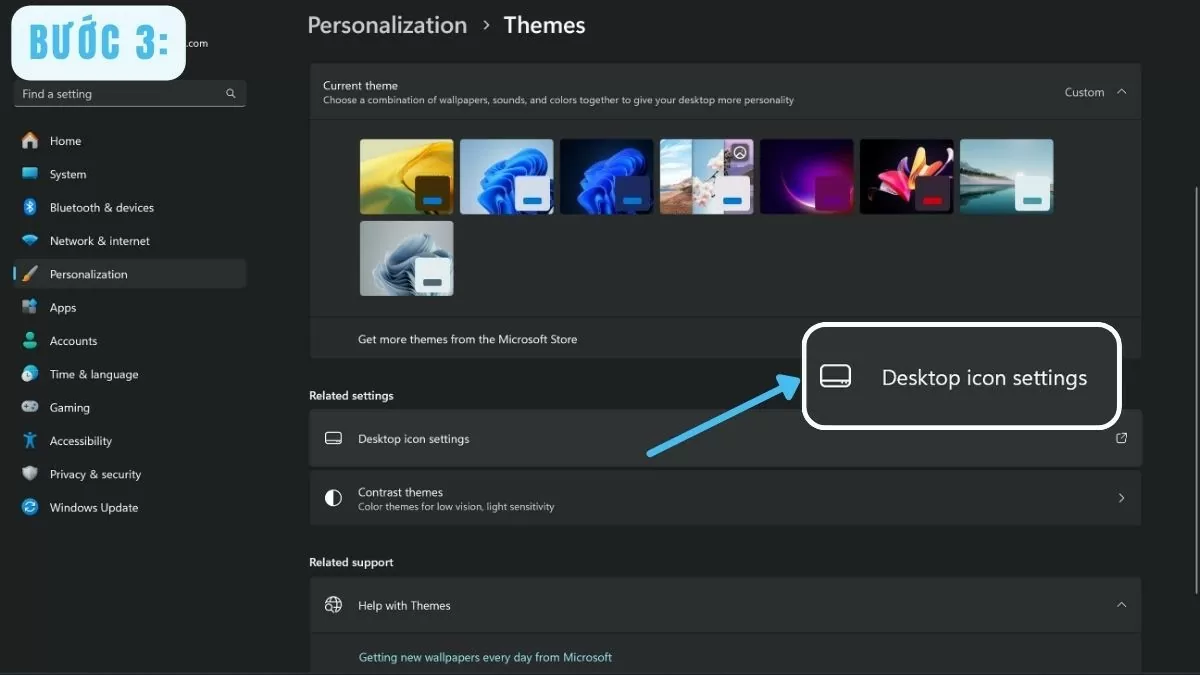Select Bluetooth & devices in the sidebar
Viewport: 1200px width, 675px height.
(x=101, y=207)
